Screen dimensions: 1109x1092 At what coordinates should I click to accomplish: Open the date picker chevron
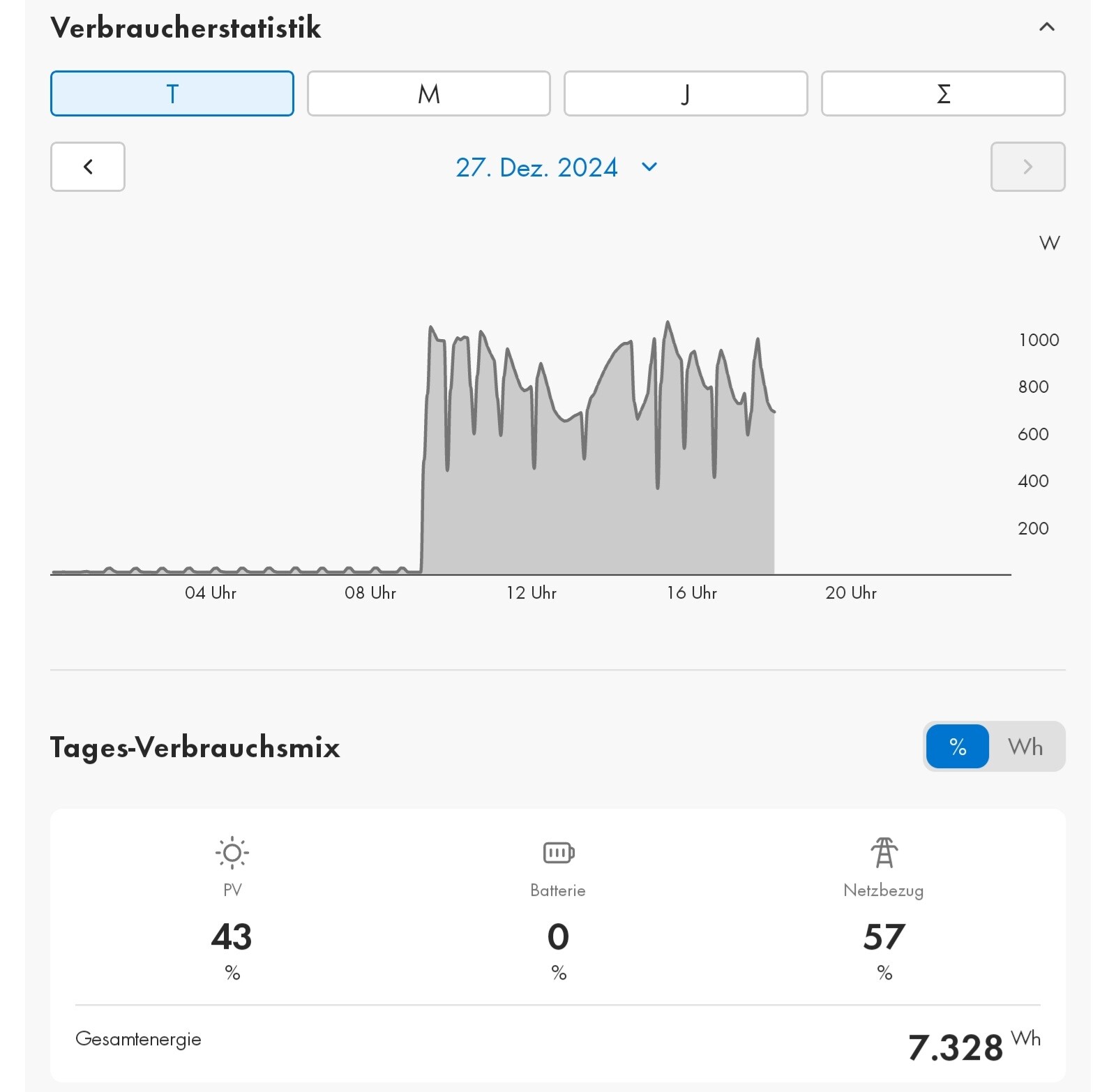649,167
